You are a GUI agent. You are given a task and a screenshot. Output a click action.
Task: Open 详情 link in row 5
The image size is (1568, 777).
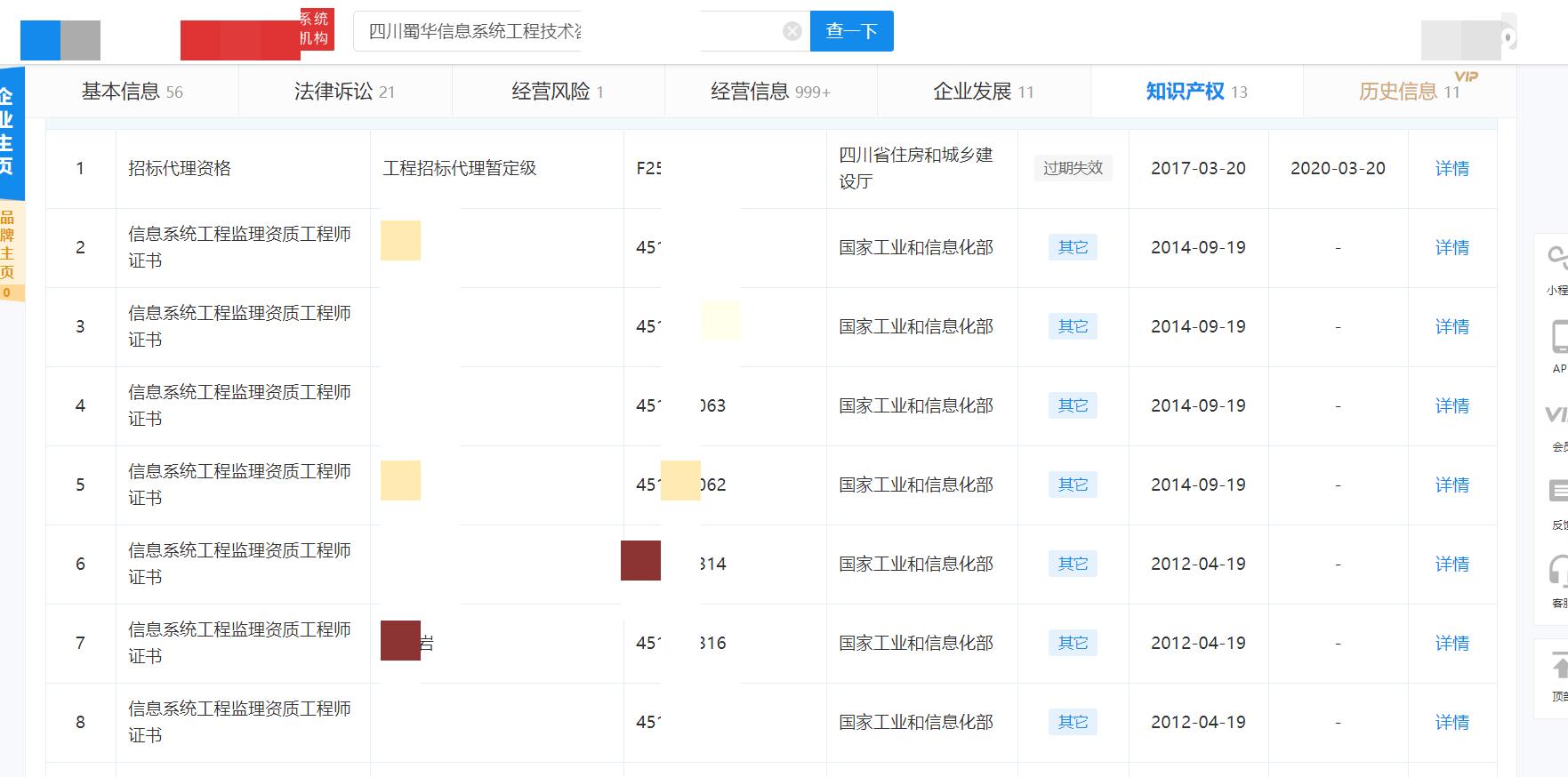[1451, 485]
